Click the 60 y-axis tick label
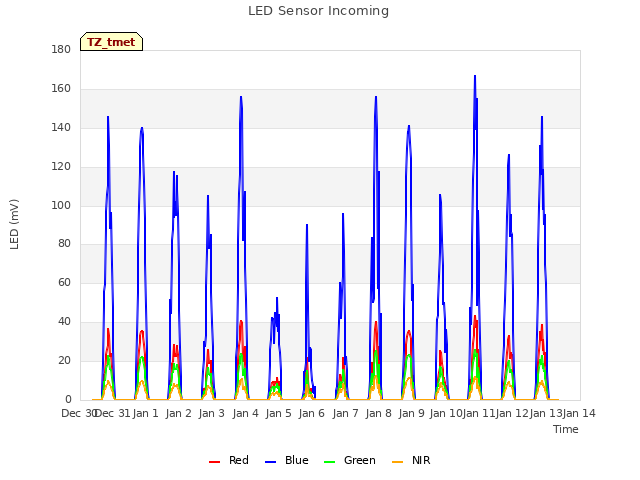The image size is (640, 480). (64, 282)
